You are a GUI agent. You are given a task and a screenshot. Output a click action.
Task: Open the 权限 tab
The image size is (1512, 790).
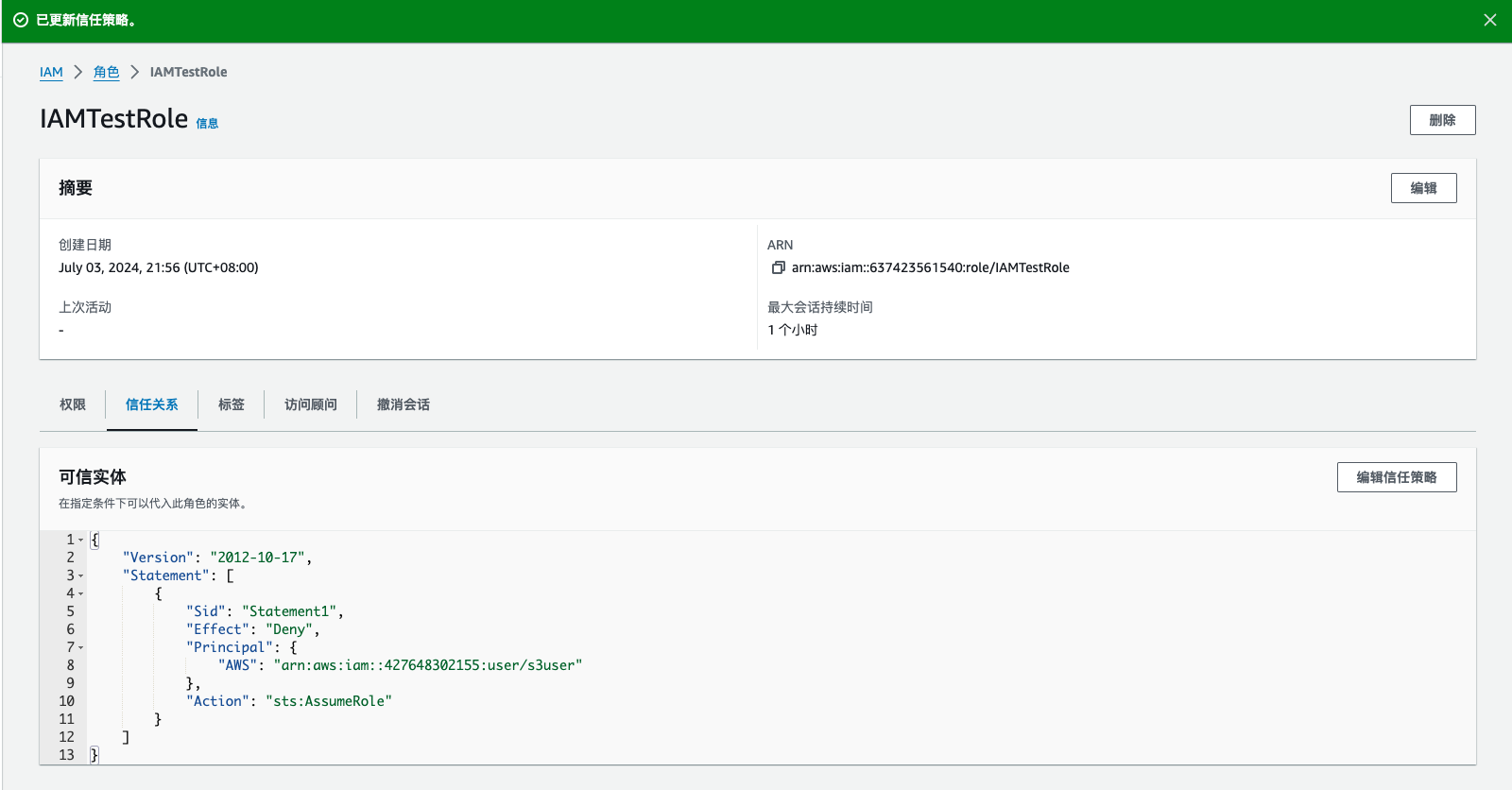point(73,404)
